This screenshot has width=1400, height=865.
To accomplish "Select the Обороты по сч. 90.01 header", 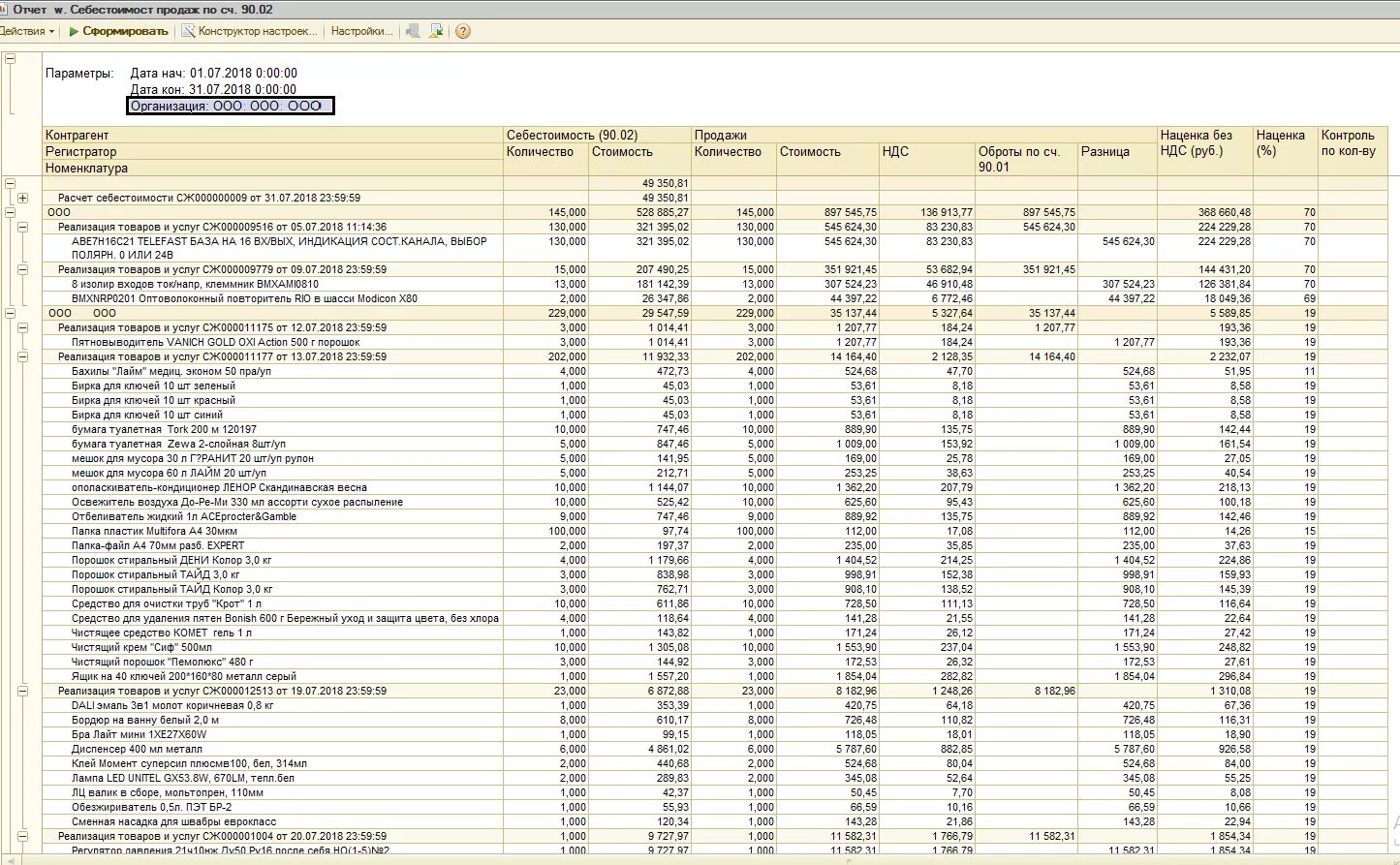I will tap(1026, 160).
